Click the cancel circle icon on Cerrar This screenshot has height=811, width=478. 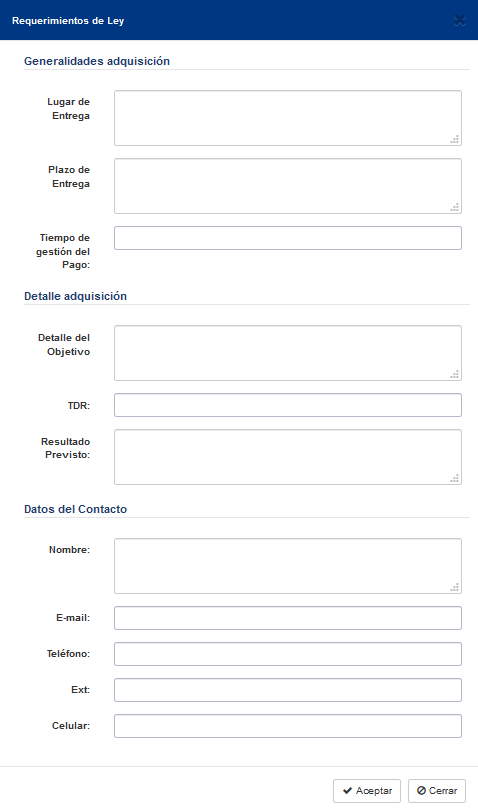coord(421,791)
